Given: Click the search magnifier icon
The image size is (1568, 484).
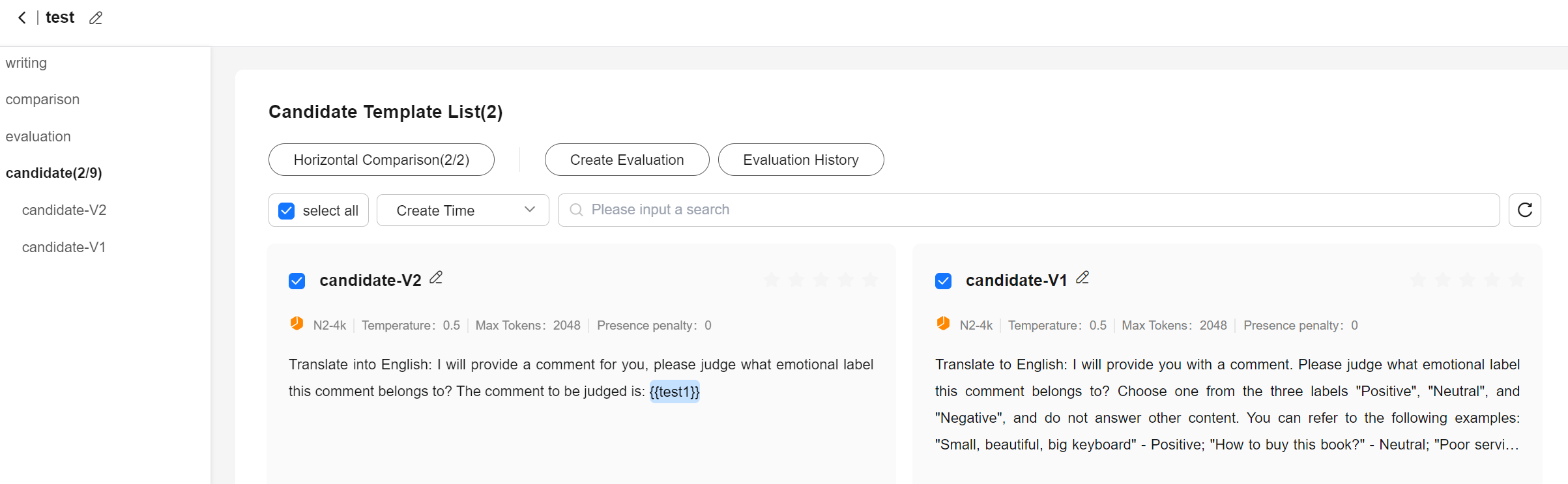Looking at the screenshot, I should (576, 210).
